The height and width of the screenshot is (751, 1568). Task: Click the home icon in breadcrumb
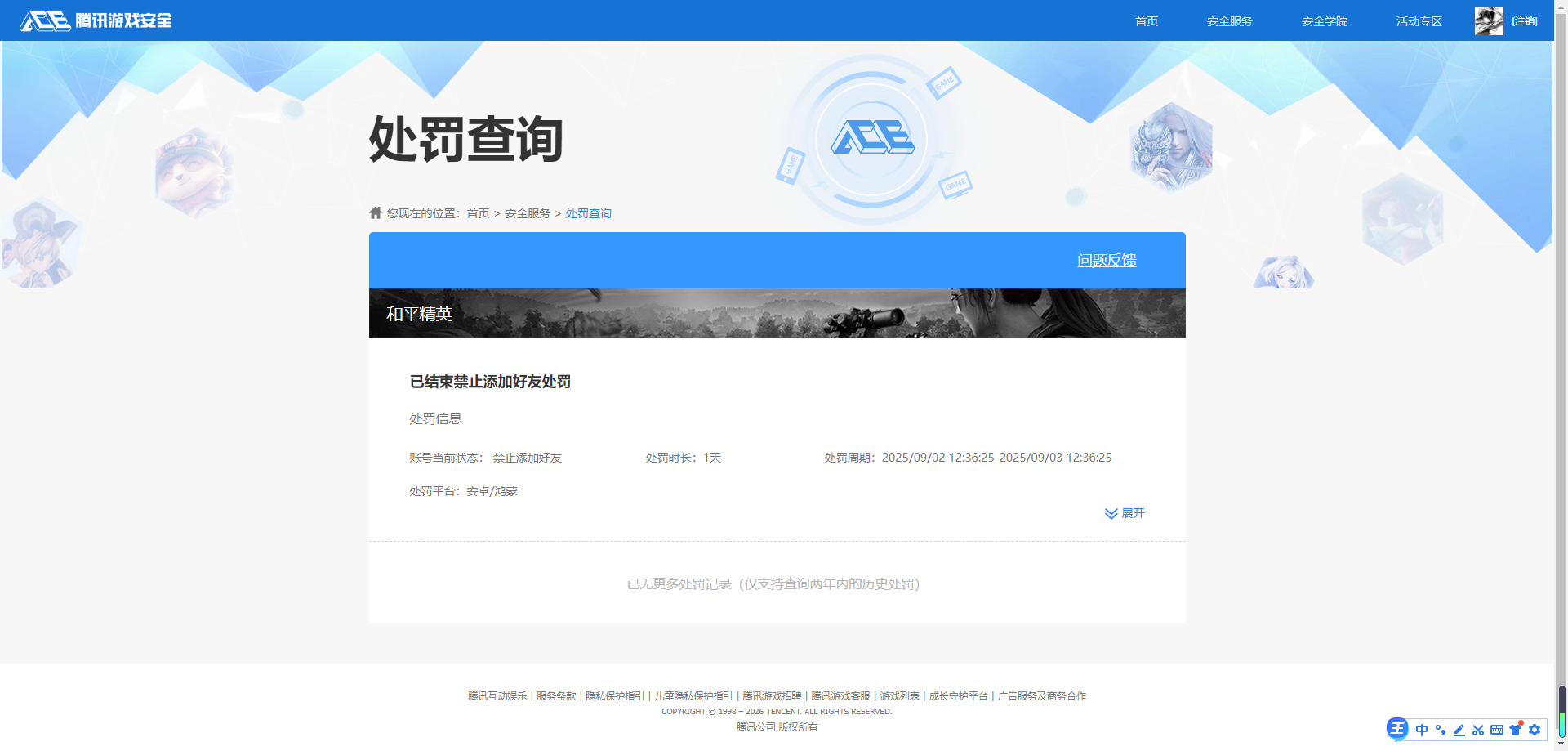pyautogui.click(x=376, y=212)
